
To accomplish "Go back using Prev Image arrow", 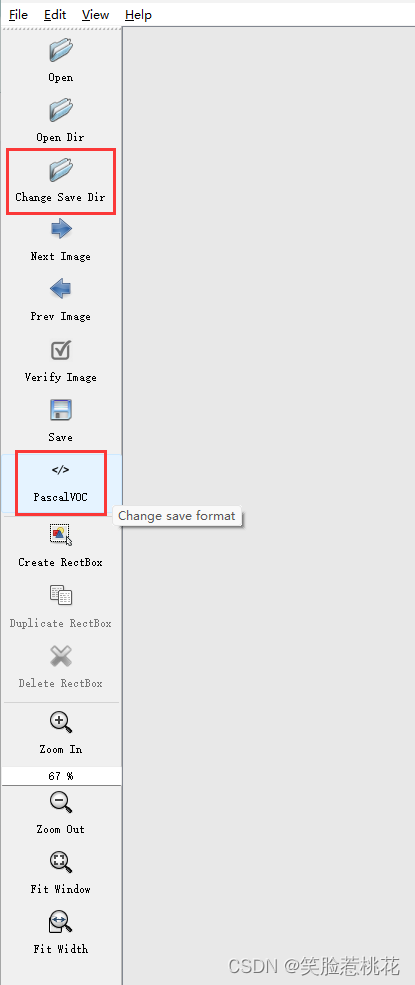I will pos(61,290).
